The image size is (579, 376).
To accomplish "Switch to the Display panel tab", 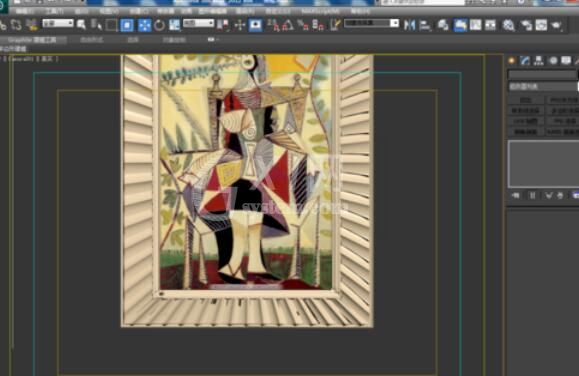I will click(566, 61).
